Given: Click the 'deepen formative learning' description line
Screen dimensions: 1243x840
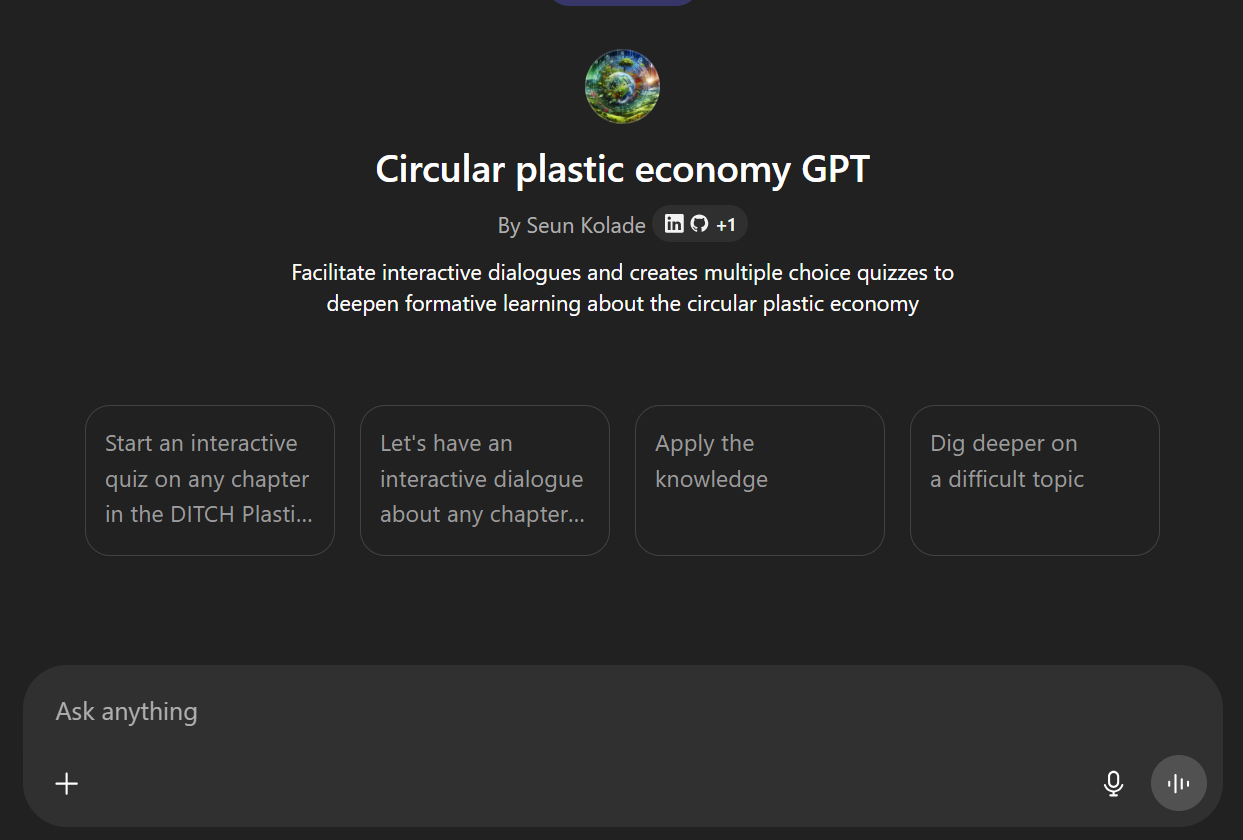Looking at the screenshot, I should tap(622, 304).
